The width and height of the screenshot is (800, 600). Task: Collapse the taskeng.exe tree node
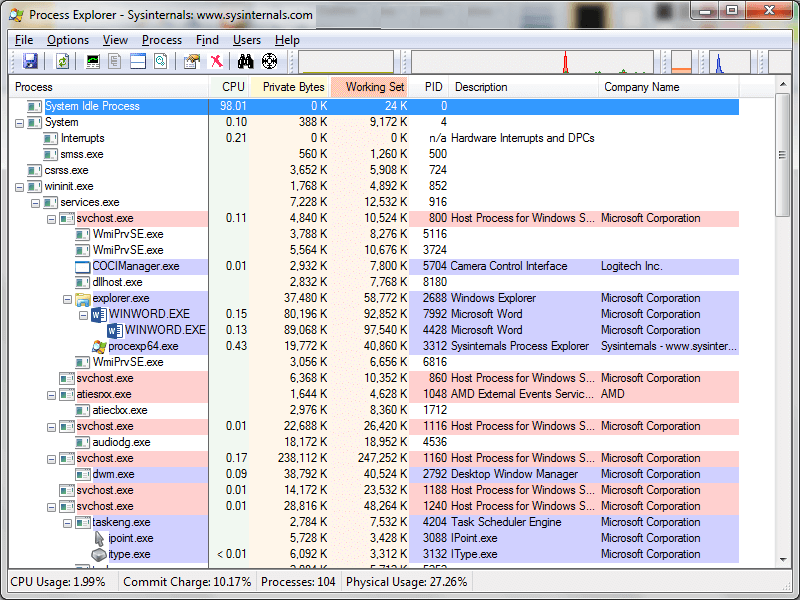pyautogui.click(x=67, y=523)
